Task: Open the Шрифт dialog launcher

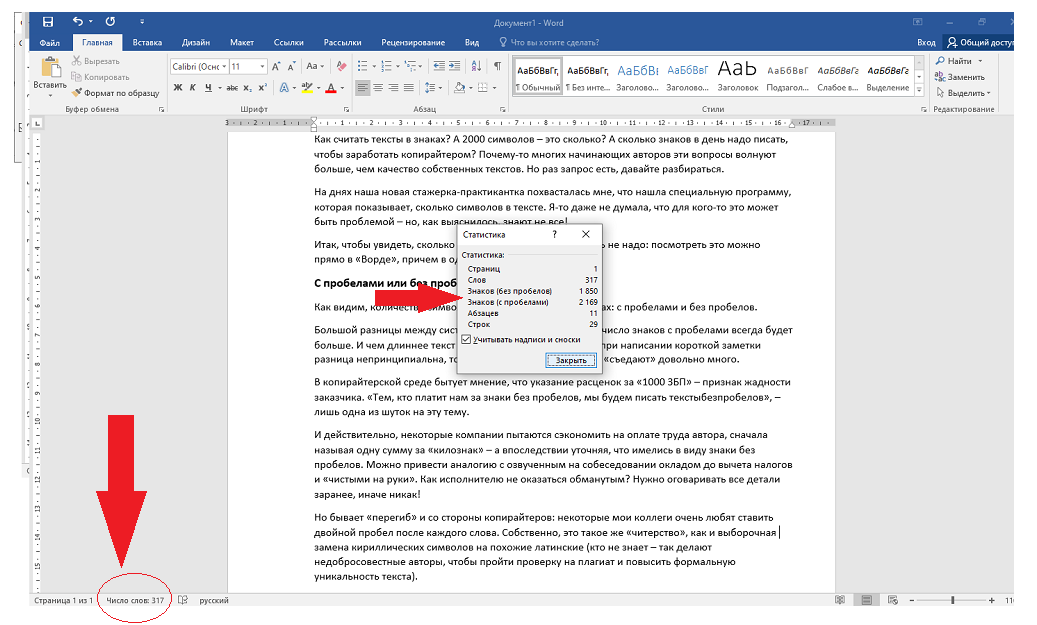Action: click(x=346, y=109)
